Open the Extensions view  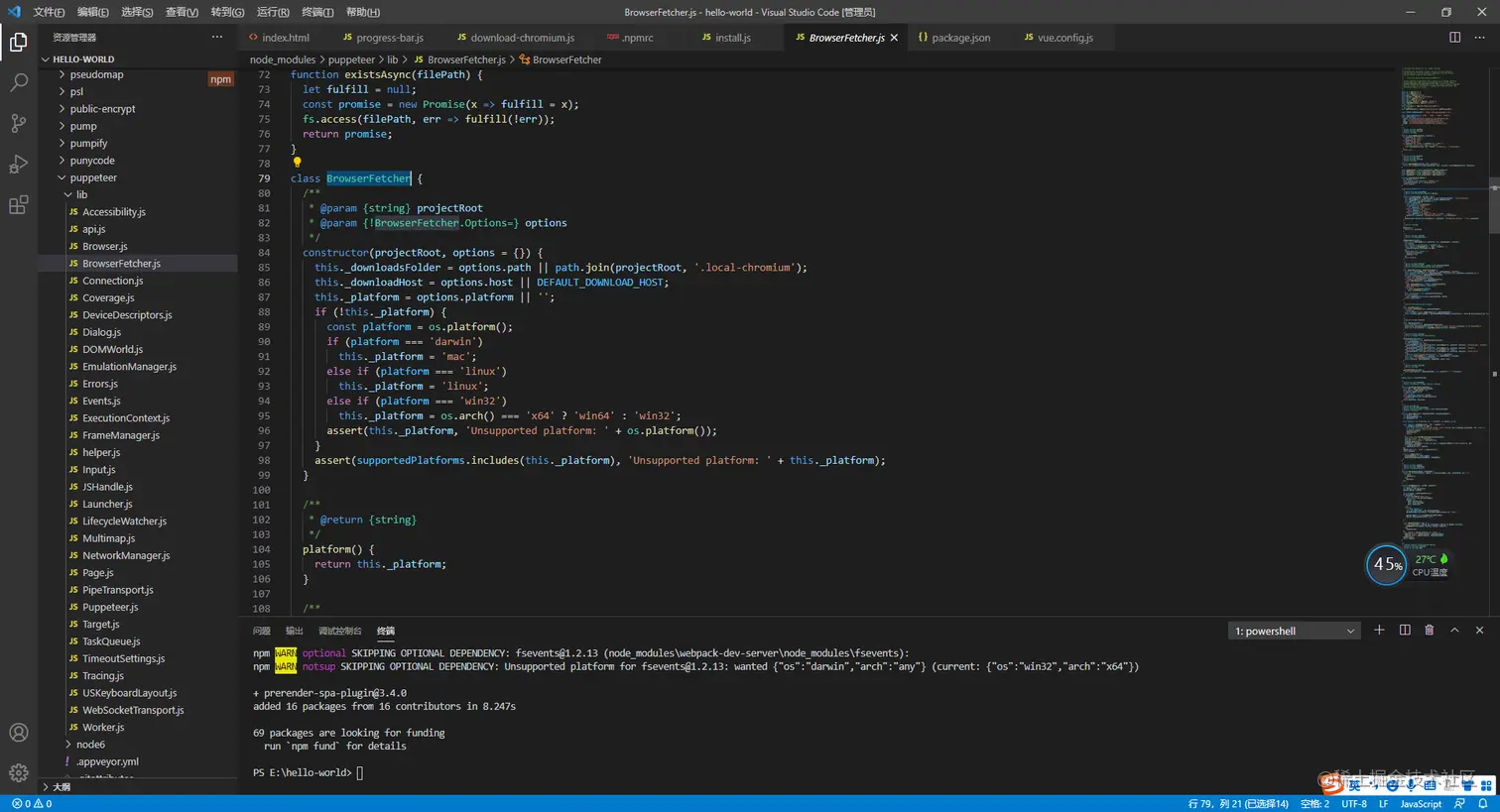point(18,205)
